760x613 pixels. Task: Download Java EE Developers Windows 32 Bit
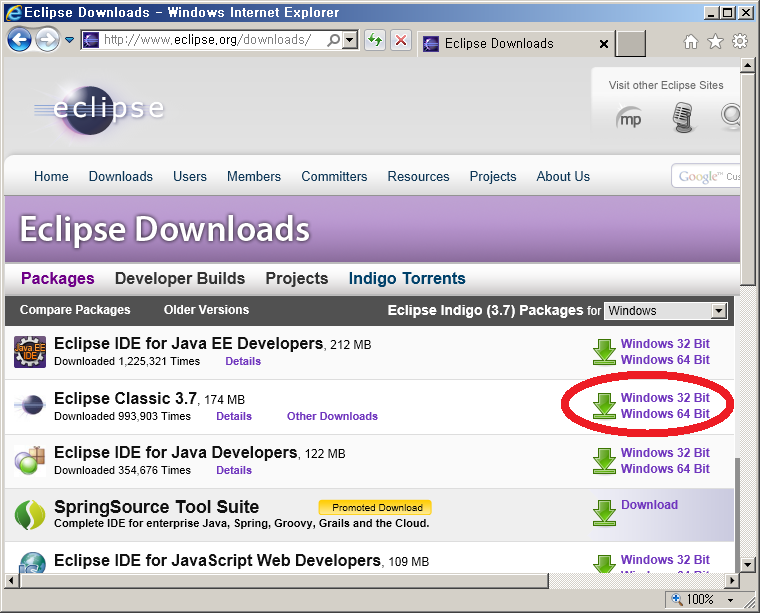click(665, 344)
